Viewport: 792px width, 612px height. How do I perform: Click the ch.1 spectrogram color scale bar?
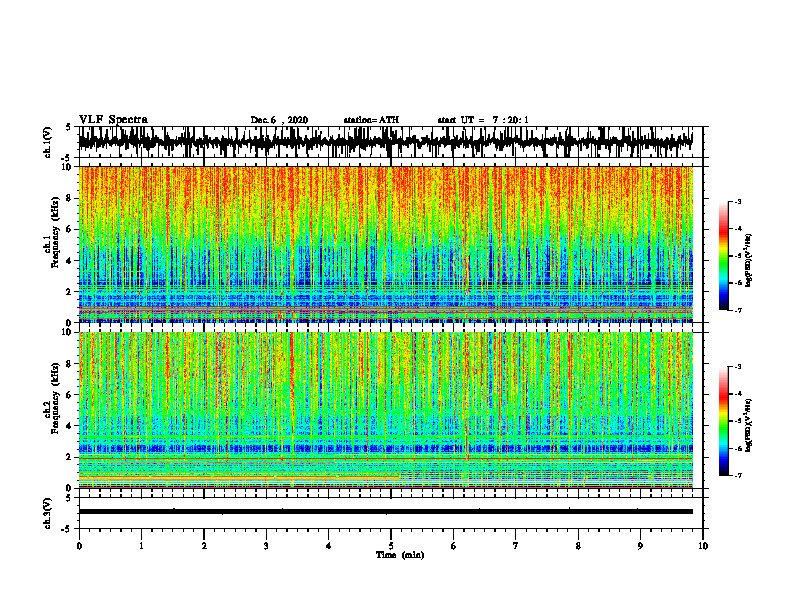click(723, 256)
